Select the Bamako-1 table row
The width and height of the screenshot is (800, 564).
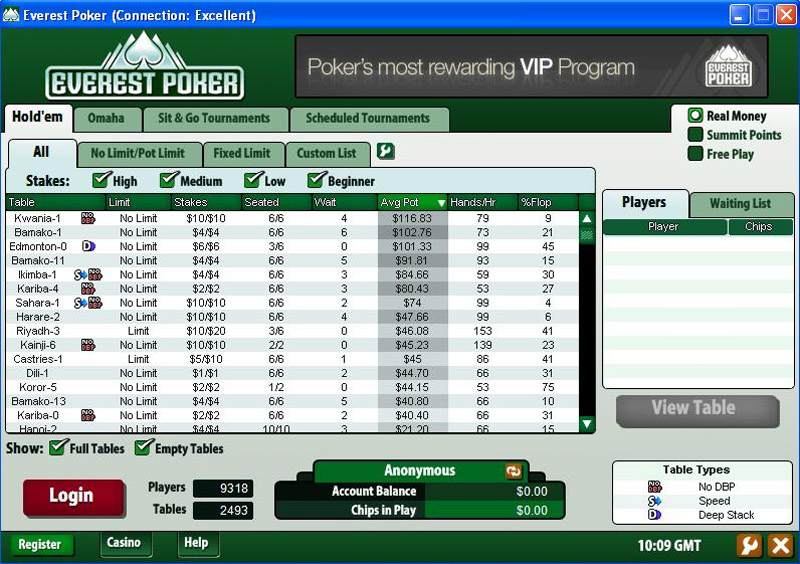(292, 233)
